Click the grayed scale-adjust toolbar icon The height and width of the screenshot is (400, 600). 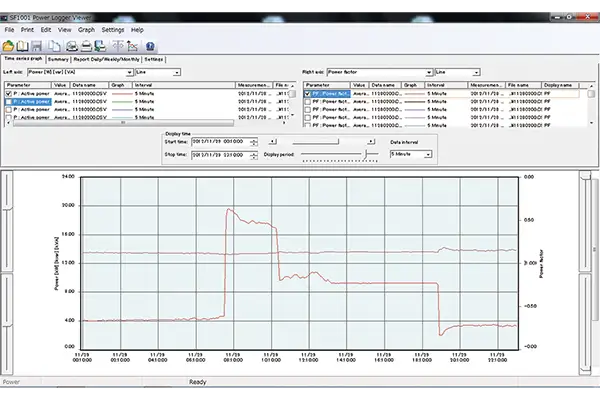click(118, 46)
